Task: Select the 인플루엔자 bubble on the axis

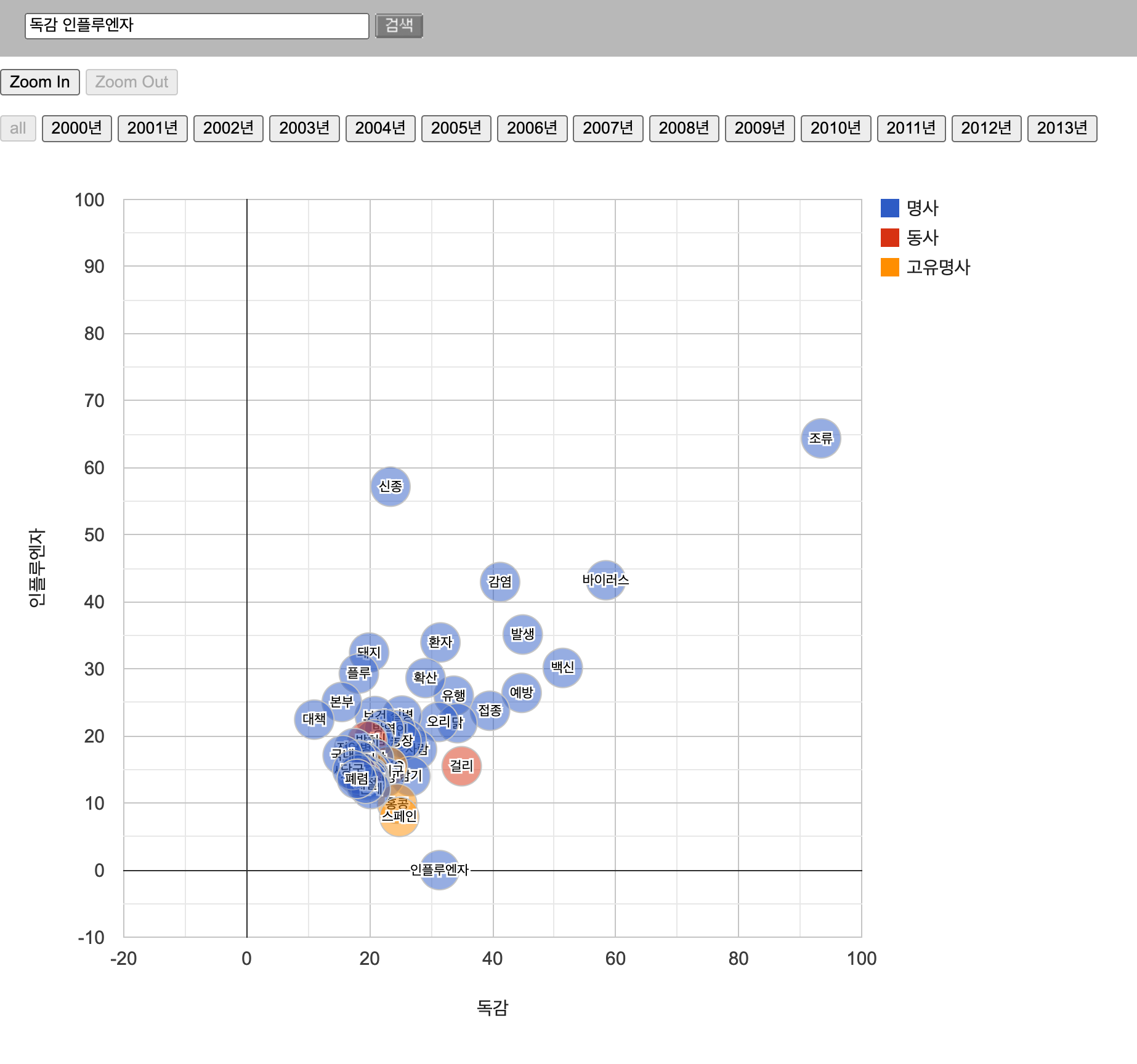Action: tap(439, 870)
